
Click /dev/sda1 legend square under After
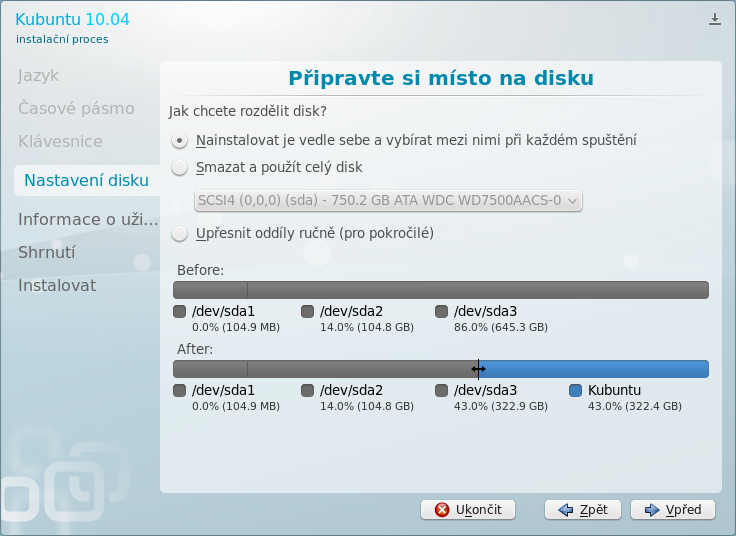(180, 391)
